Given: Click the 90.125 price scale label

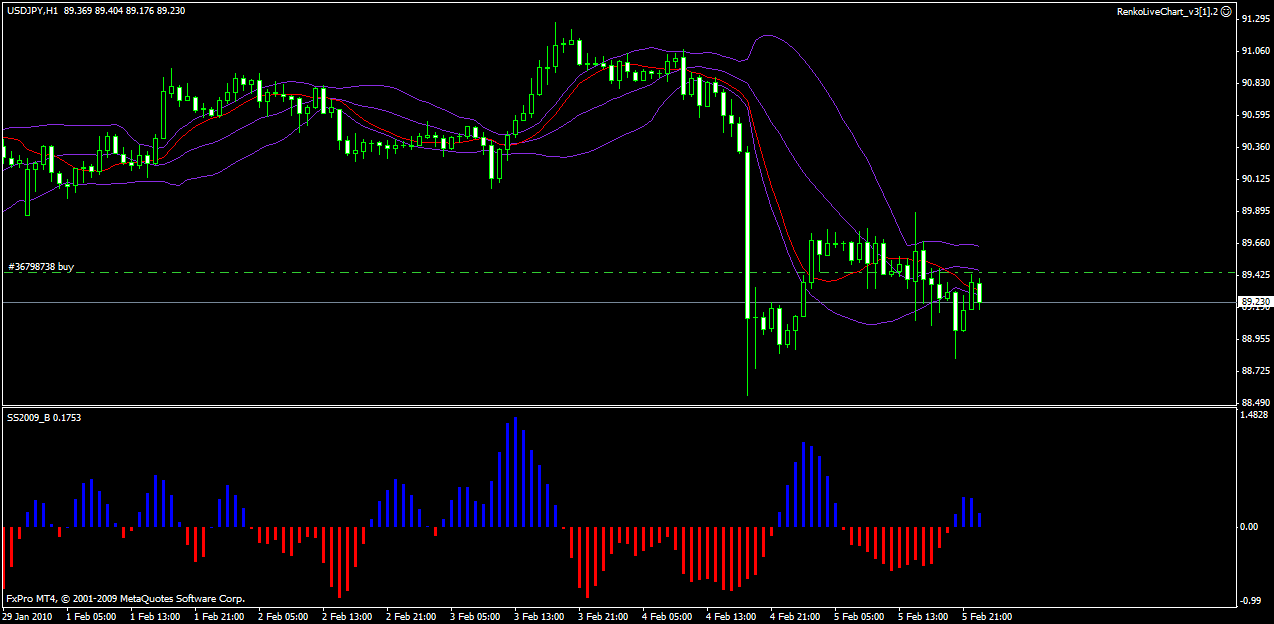Looking at the screenshot, I should 1255,179.
